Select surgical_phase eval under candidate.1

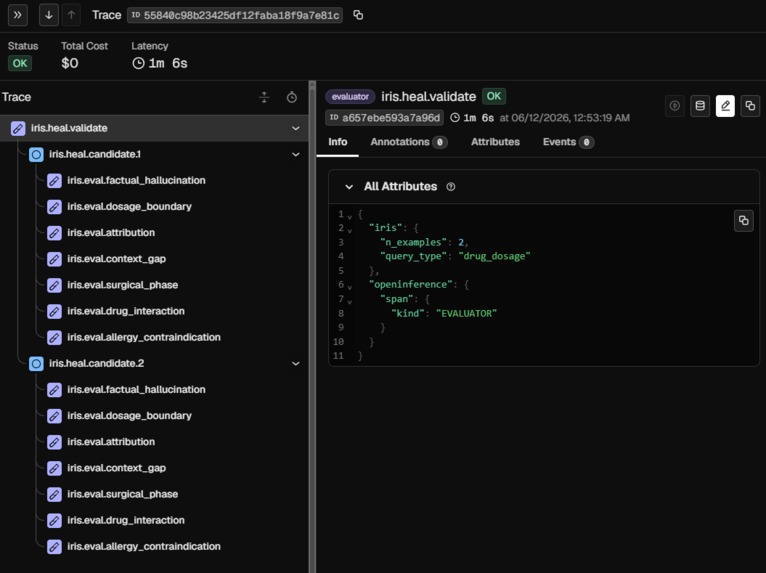(154, 285)
